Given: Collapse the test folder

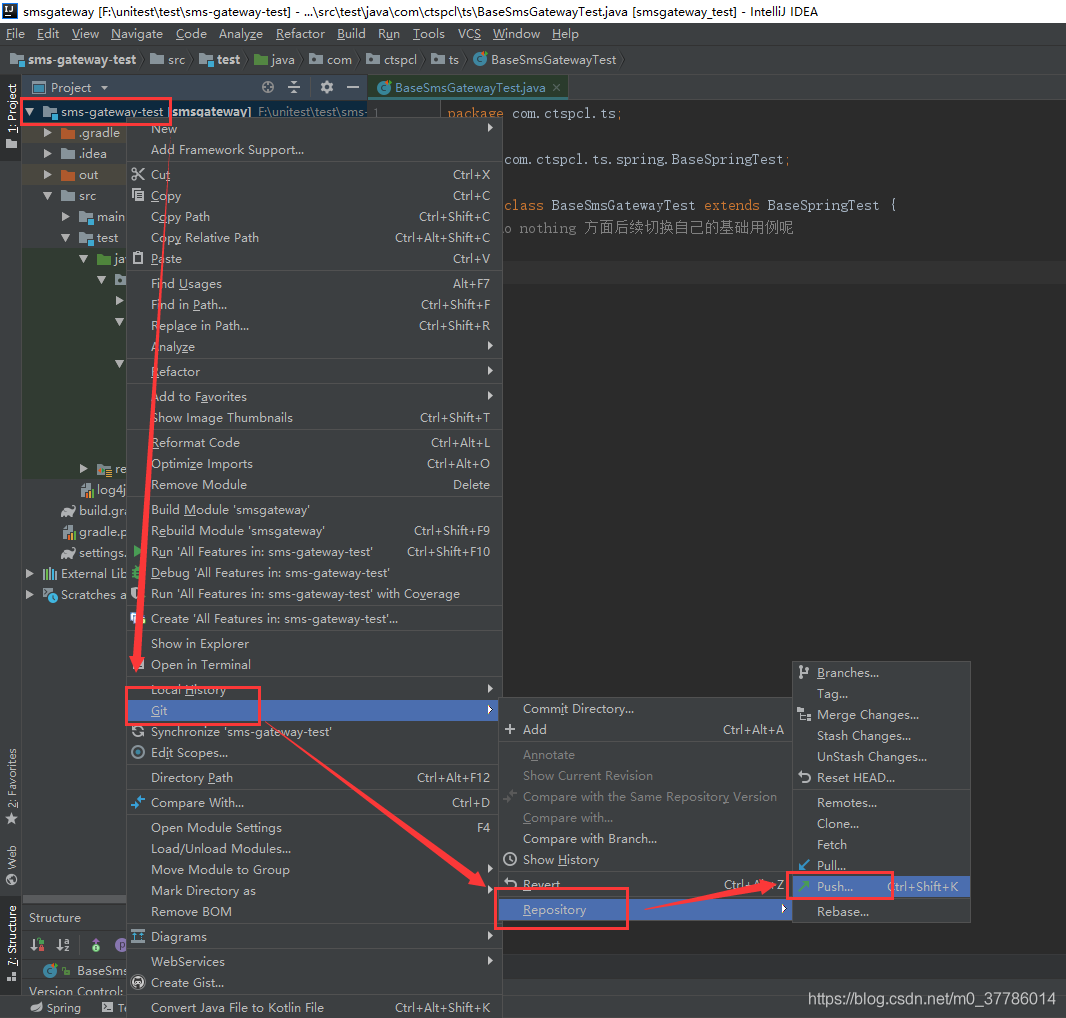Looking at the screenshot, I should [65, 238].
